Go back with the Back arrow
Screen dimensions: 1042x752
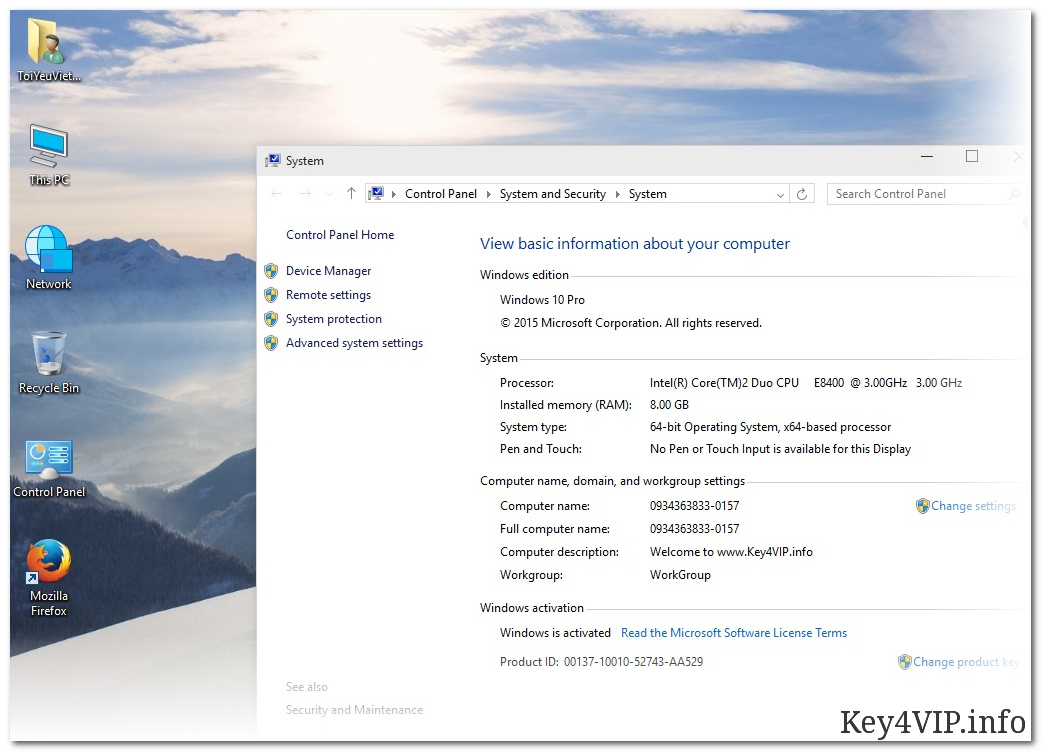(x=276, y=193)
